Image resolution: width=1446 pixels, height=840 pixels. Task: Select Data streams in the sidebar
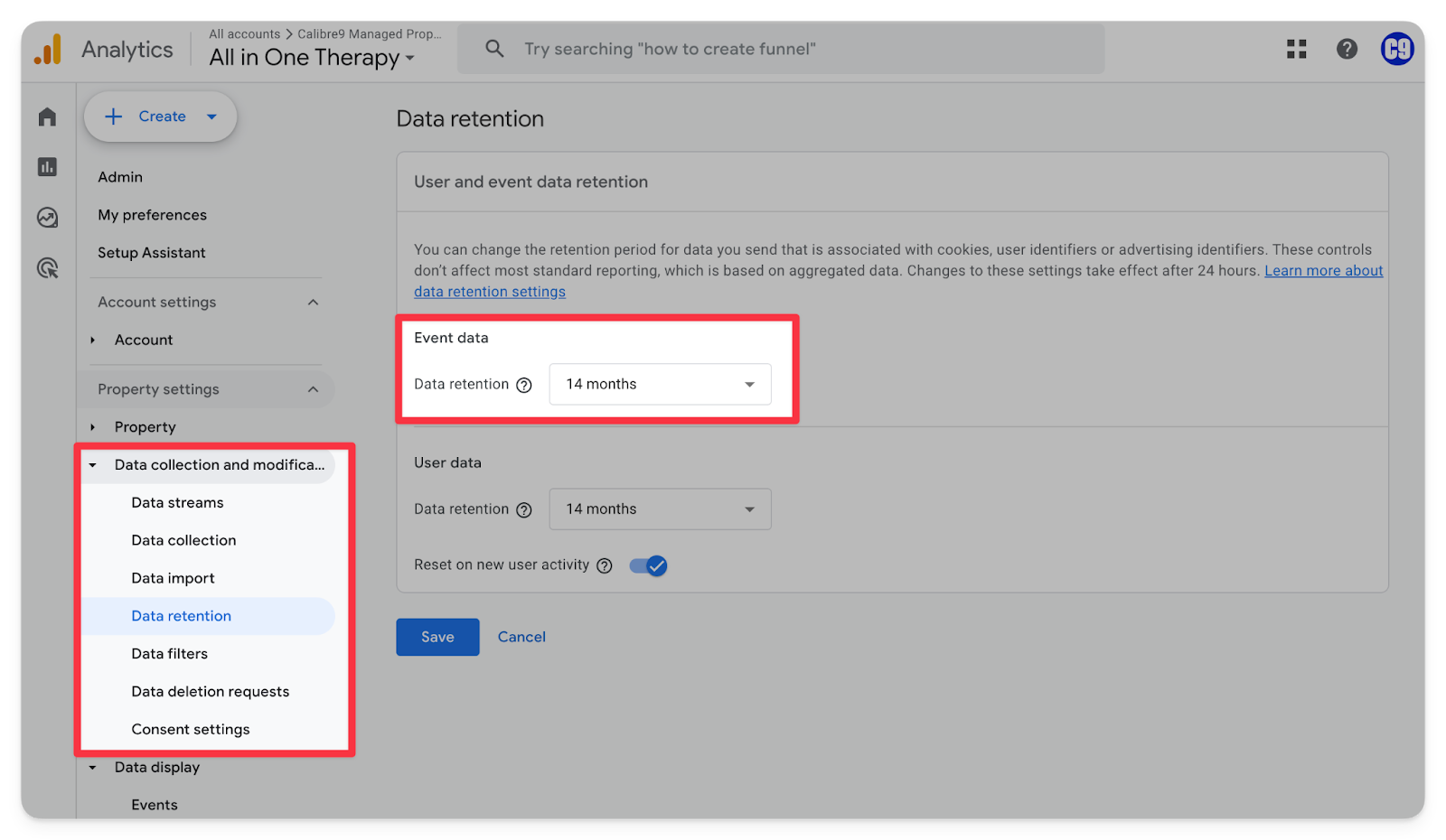(177, 502)
